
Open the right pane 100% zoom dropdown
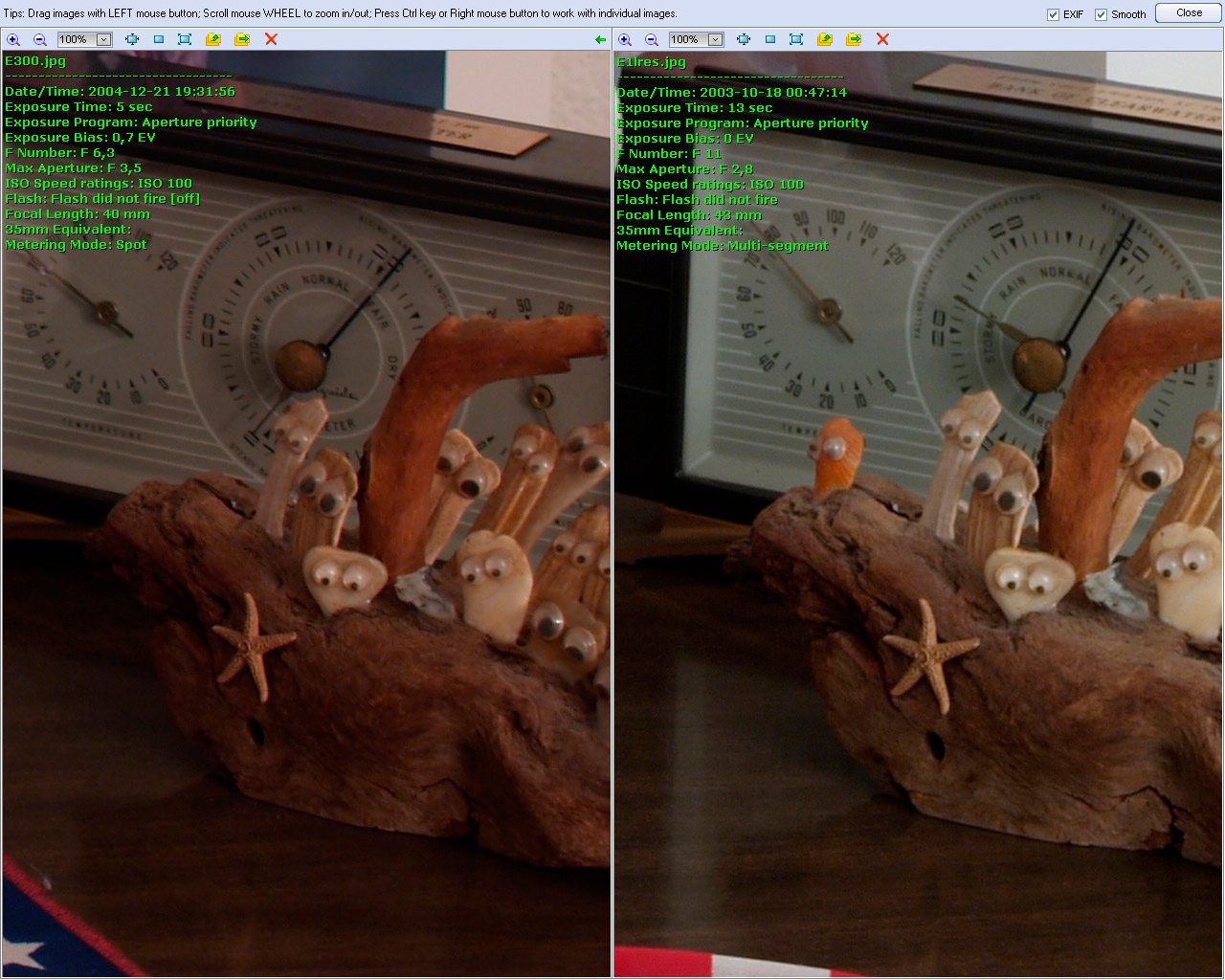[715, 39]
